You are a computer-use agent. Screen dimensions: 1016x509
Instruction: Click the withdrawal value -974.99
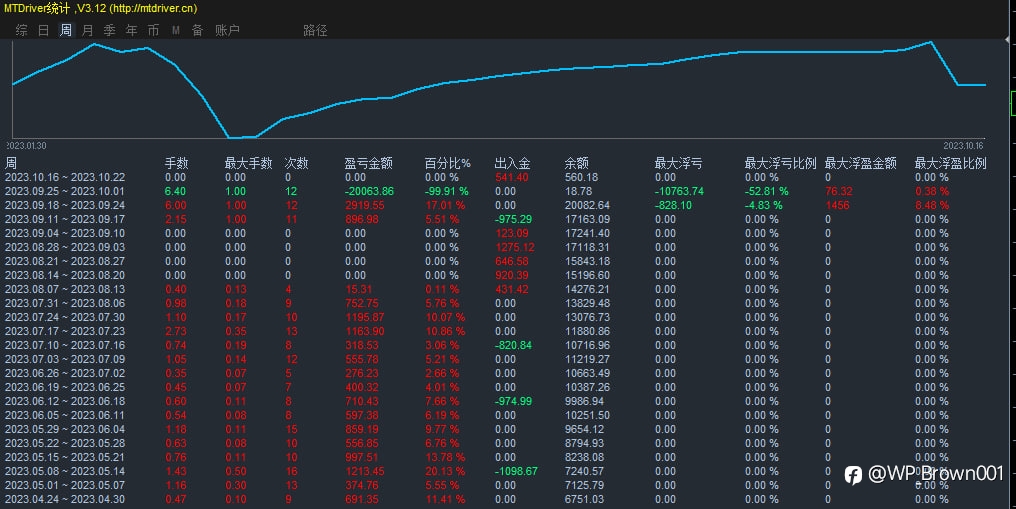[513, 402]
